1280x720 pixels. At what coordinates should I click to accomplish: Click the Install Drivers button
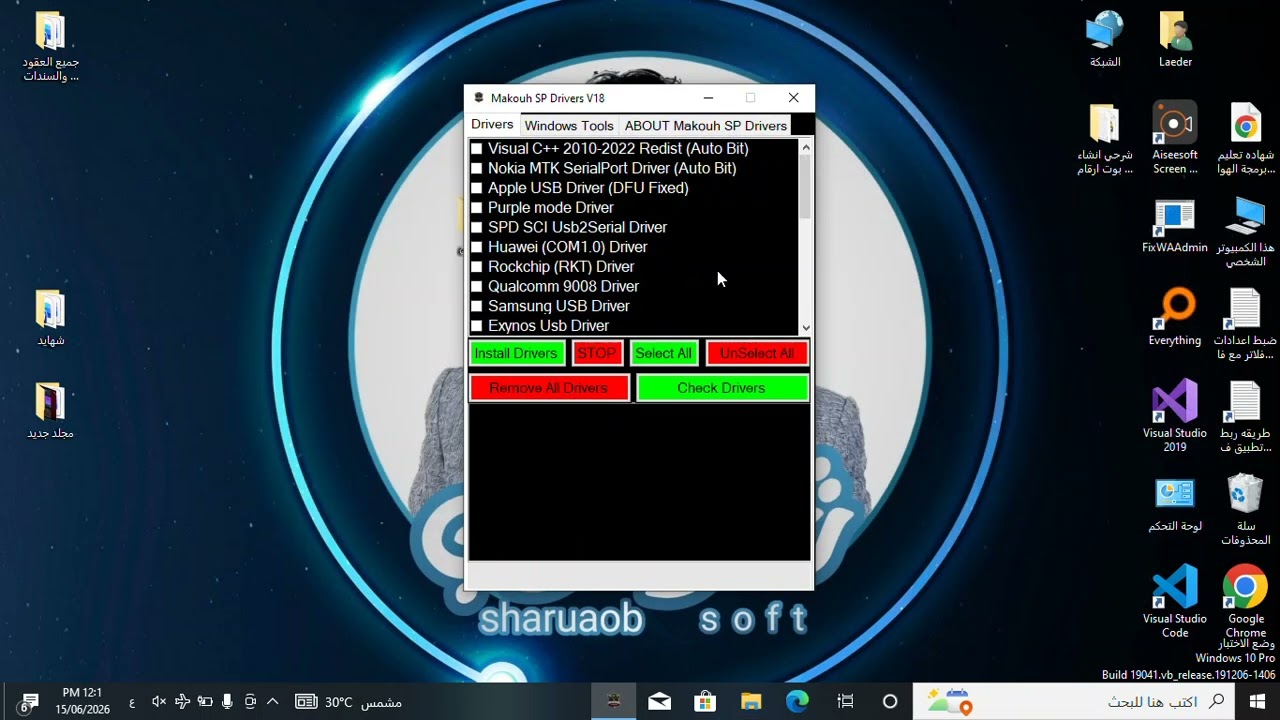click(x=516, y=353)
